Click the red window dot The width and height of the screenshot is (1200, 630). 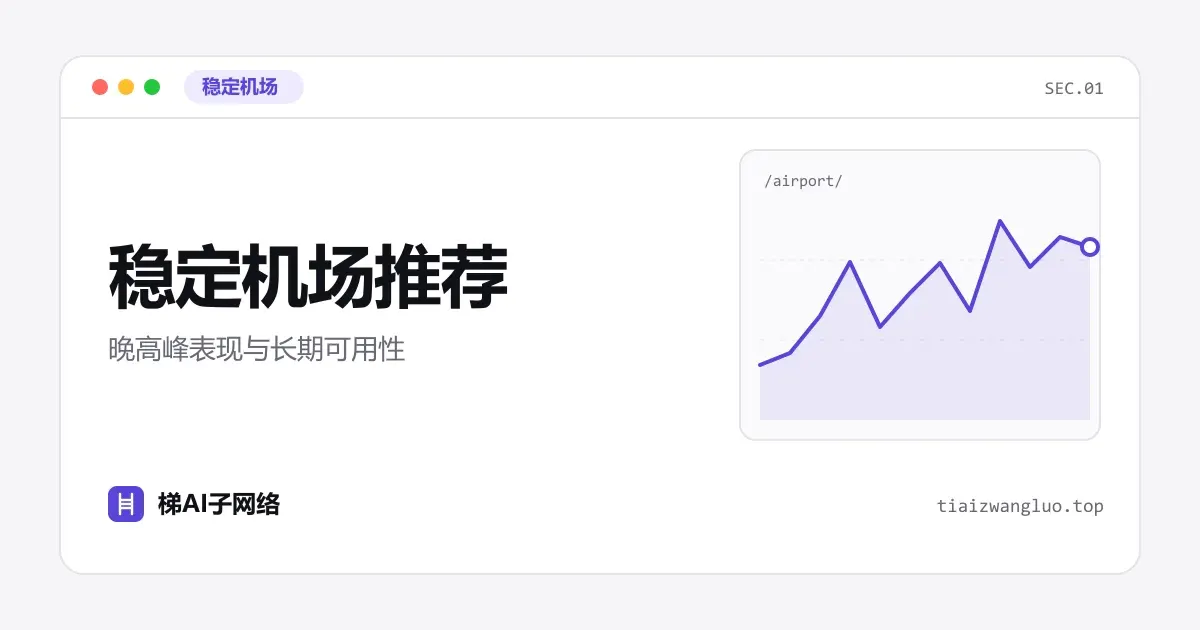[x=100, y=87]
